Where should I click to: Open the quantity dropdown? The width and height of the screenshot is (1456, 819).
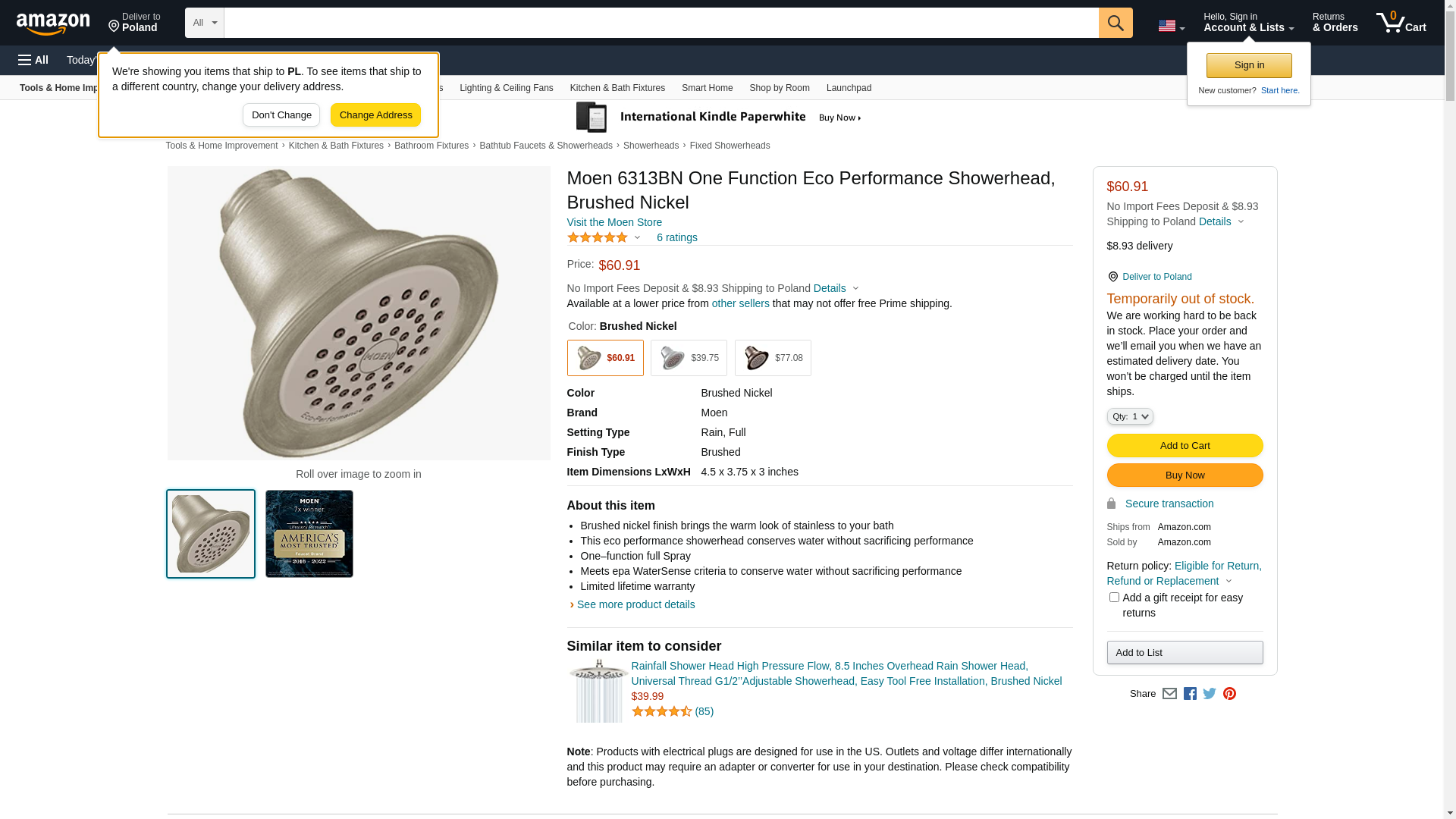pos(1129,416)
